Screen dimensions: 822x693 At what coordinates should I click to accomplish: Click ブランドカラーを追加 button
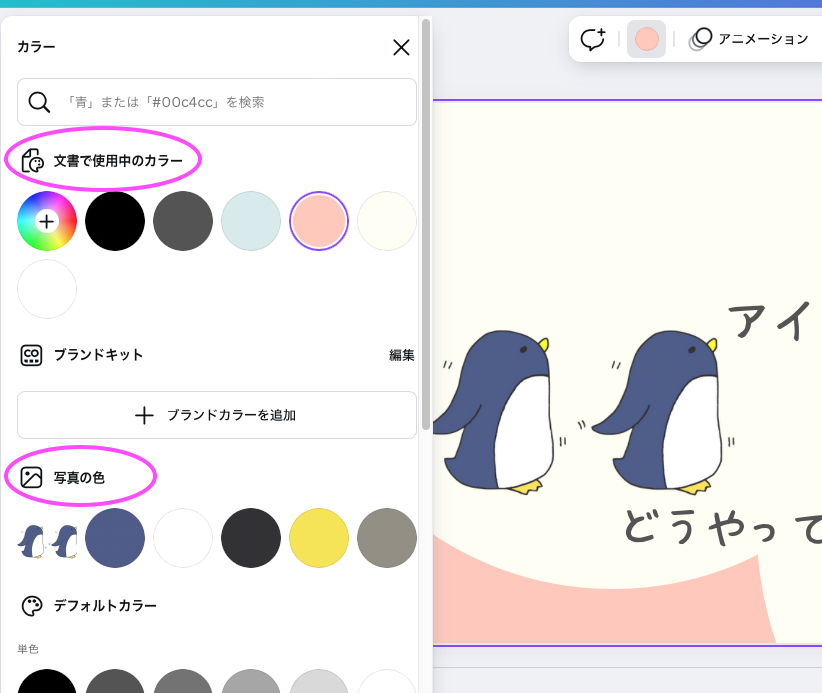click(217, 415)
